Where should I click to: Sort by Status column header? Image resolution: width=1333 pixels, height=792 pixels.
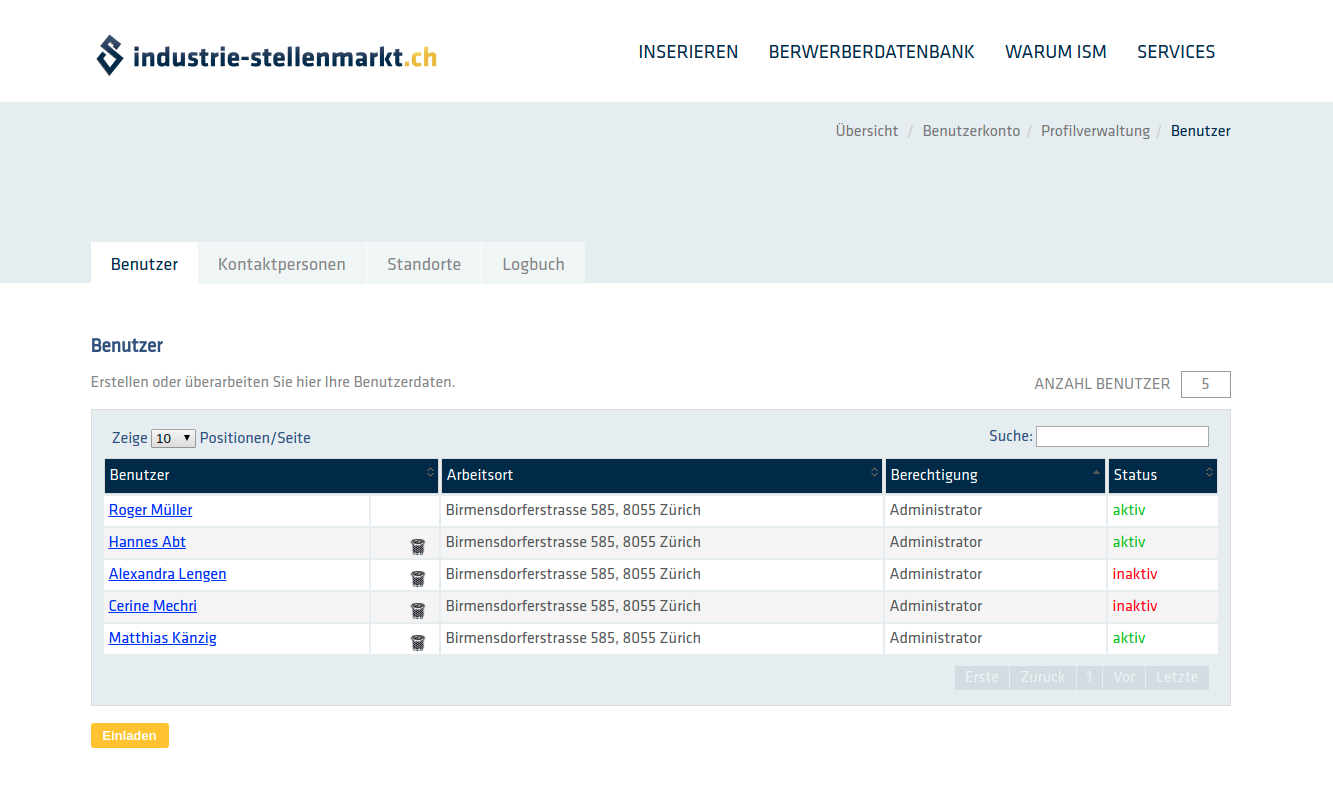[1162, 475]
